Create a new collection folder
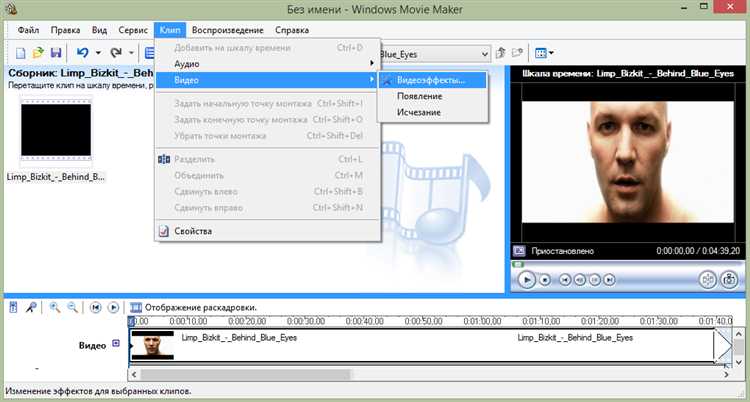The image size is (750, 402). [x=517, y=53]
